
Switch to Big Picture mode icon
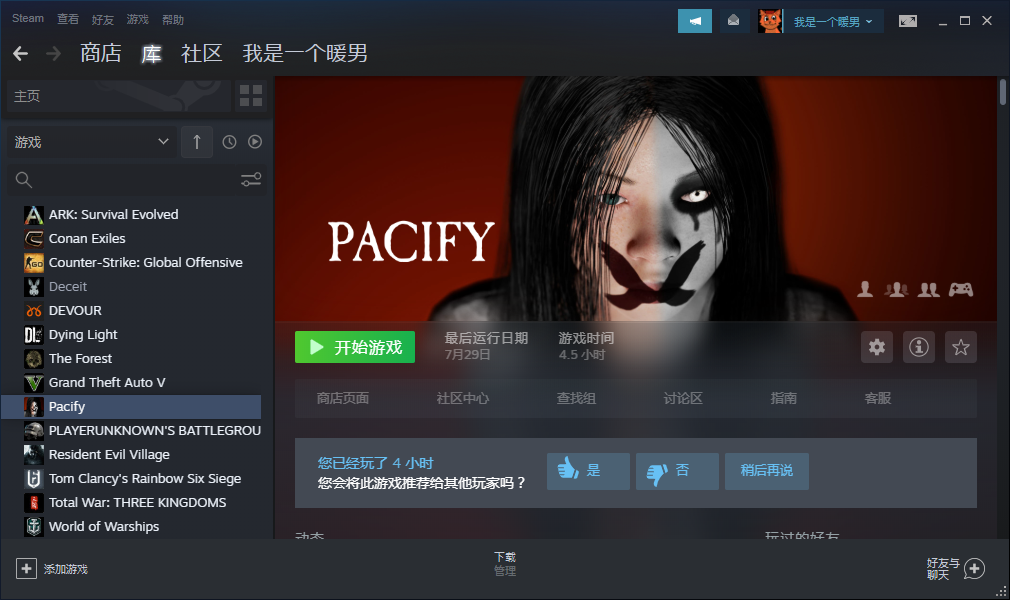(x=908, y=21)
